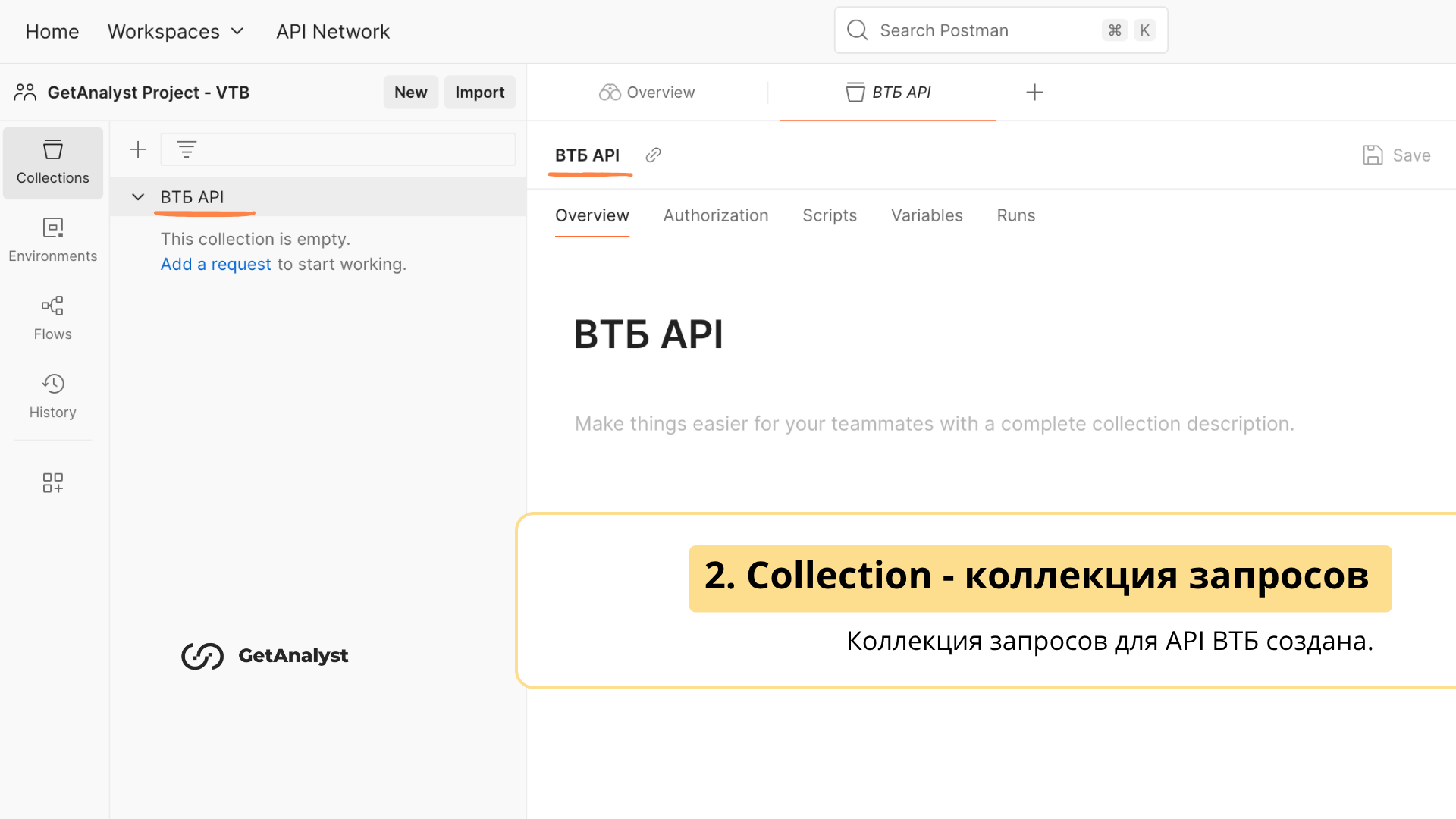
Task: Open API Network
Action: coord(333,31)
